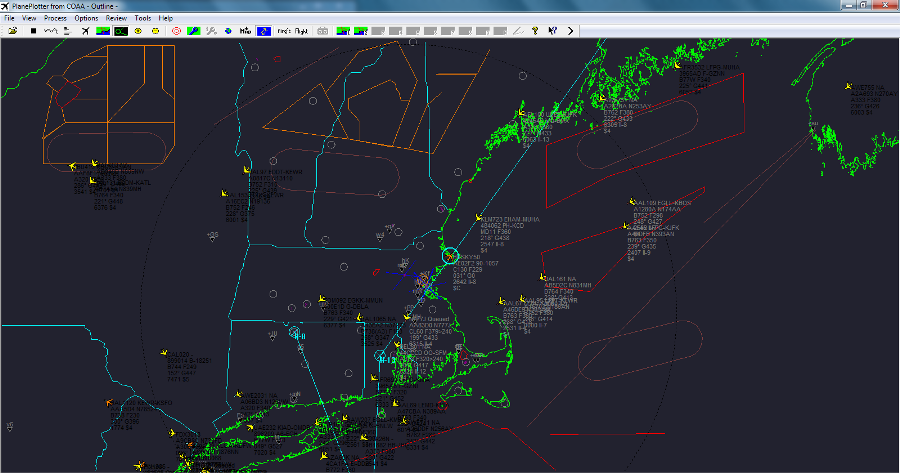Click the small globe toolbar icon
The height and width of the screenshot is (473, 900).
(x=228, y=31)
